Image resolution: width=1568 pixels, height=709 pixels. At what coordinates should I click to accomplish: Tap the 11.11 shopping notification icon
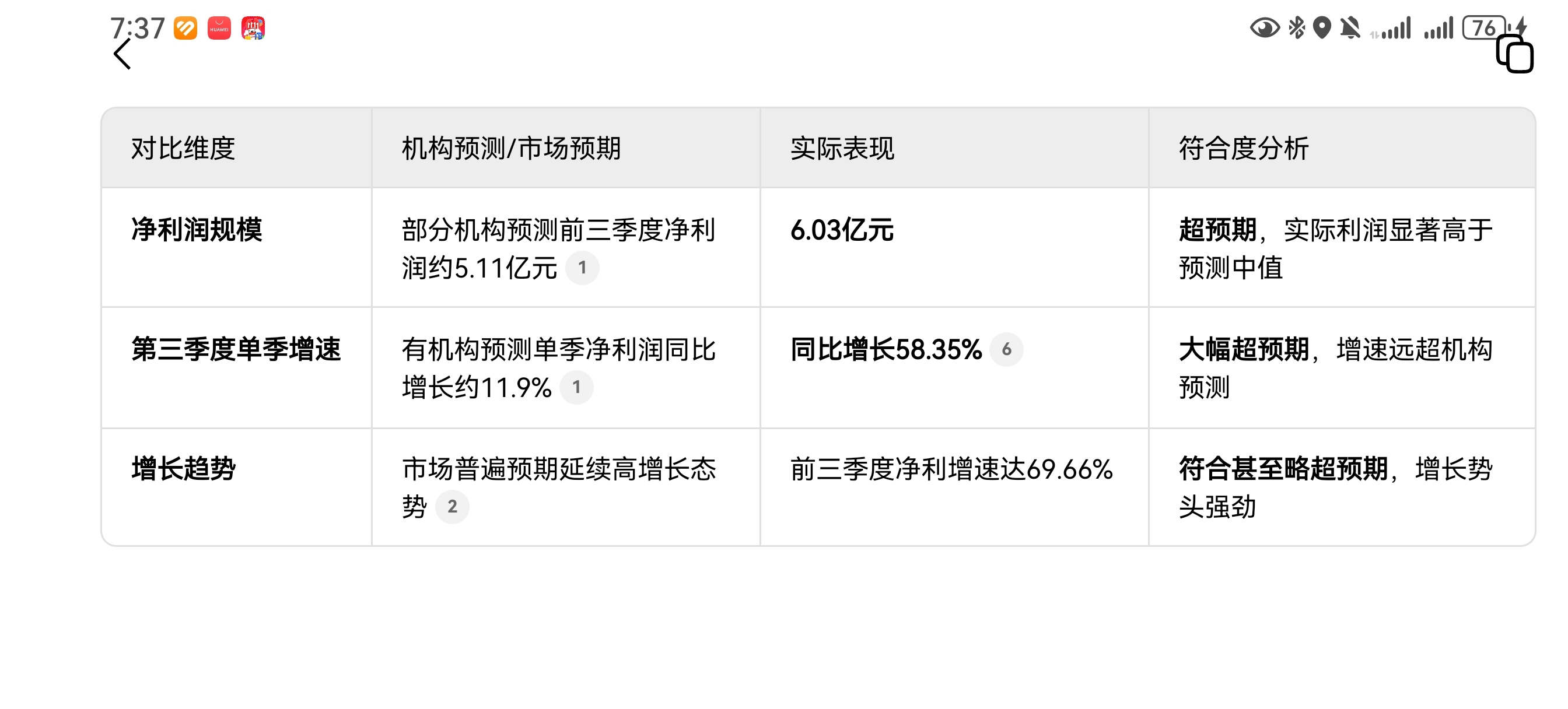(x=253, y=28)
